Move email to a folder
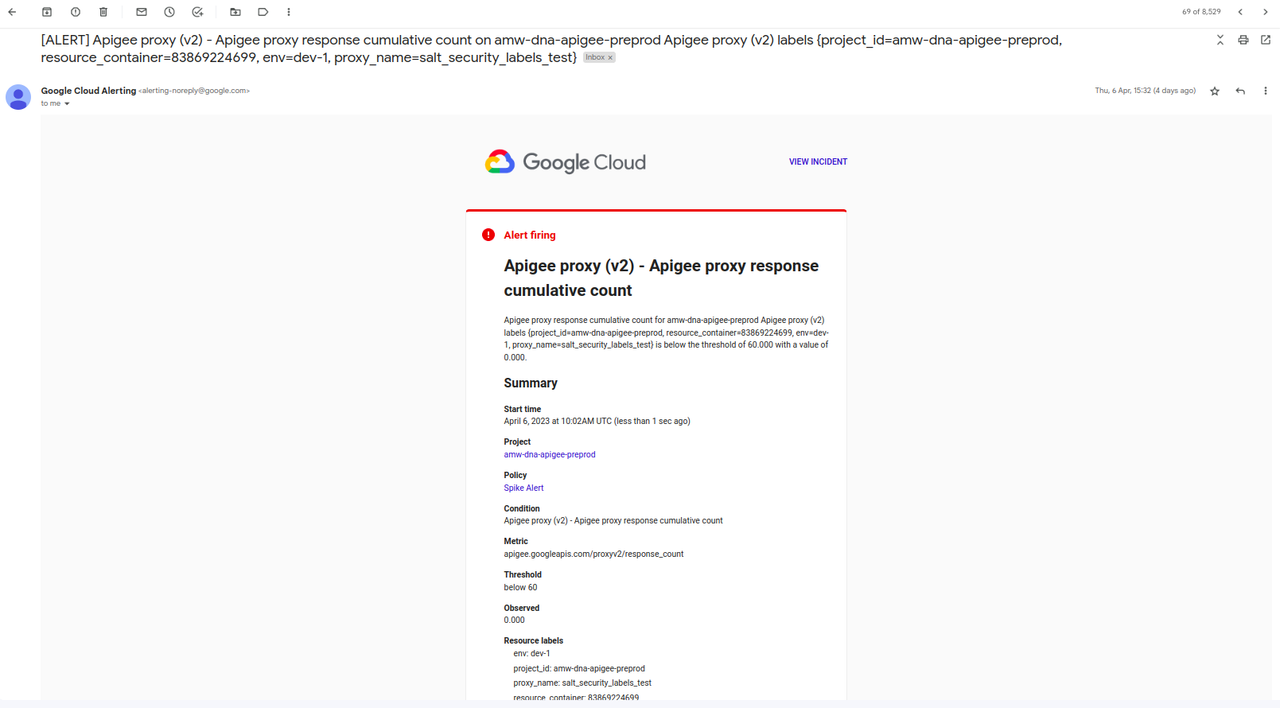Image resolution: width=1280 pixels, height=708 pixels. click(x=235, y=12)
